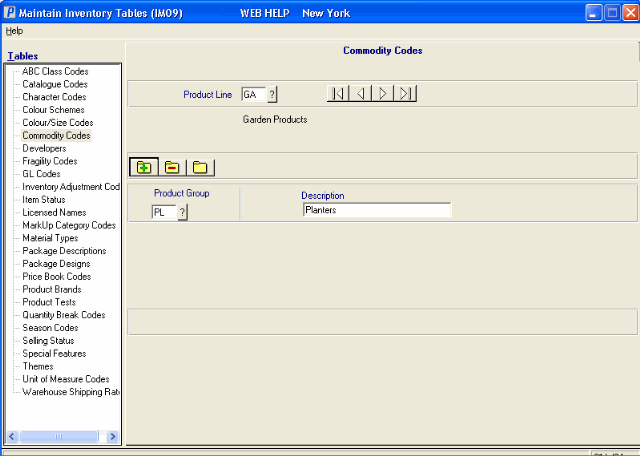Viewport: 640px width, 456px height.
Task: Choose Season Codes table
Action: [x=50, y=328]
